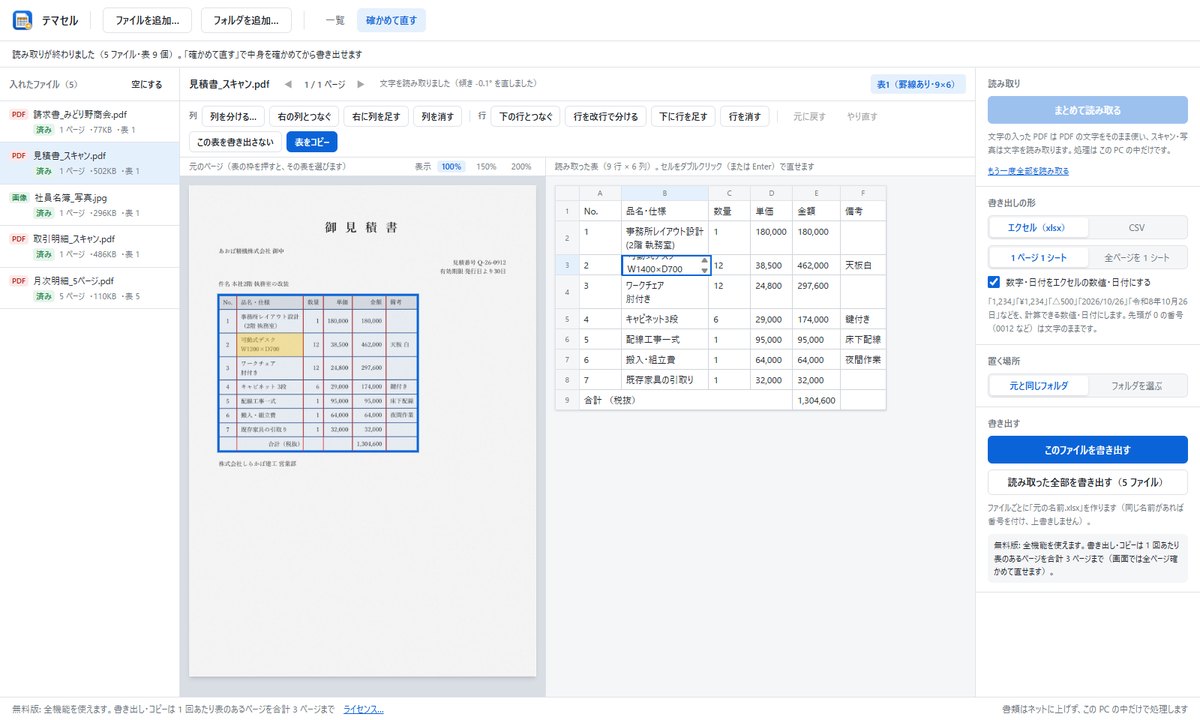The height and width of the screenshot is (720, 1200).
Task: Click the もう一度全部を読み取る link
Action: point(1028,171)
